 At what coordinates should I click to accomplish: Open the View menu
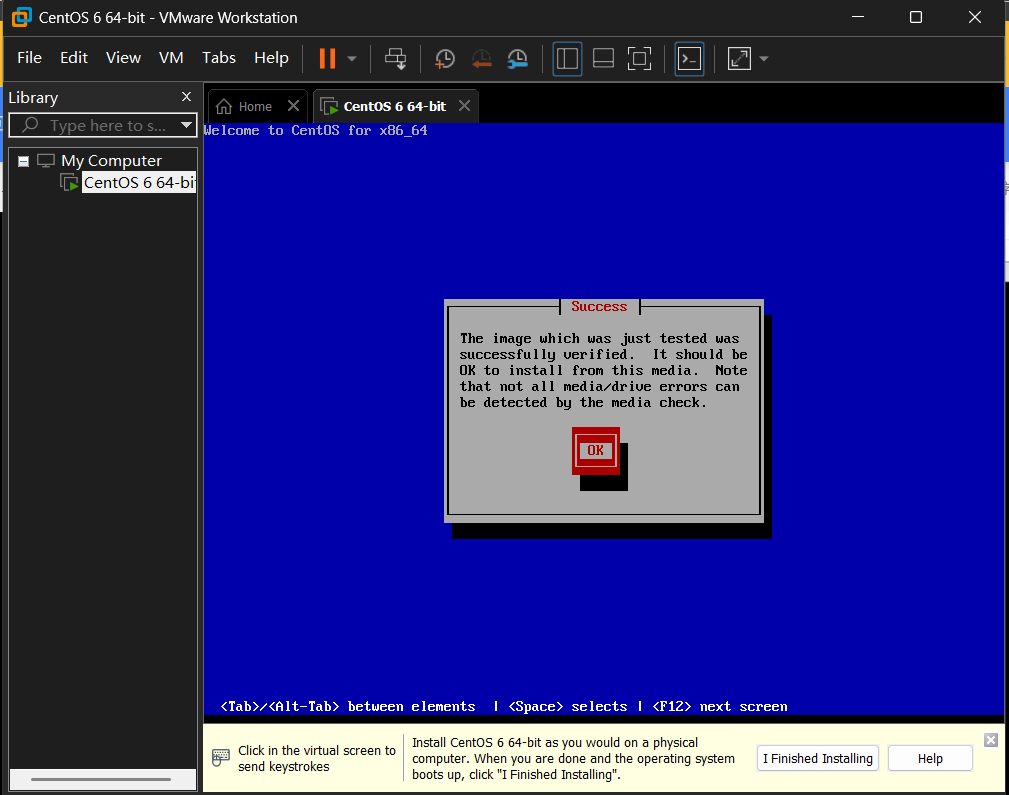click(x=123, y=58)
